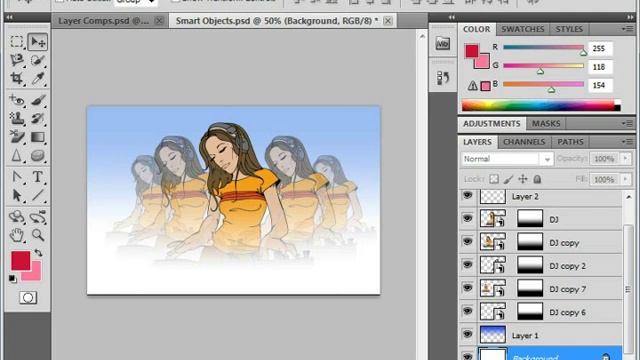640x360 pixels.
Task: Close the Smart Objects.psd document tab
Action: (388, 21)
